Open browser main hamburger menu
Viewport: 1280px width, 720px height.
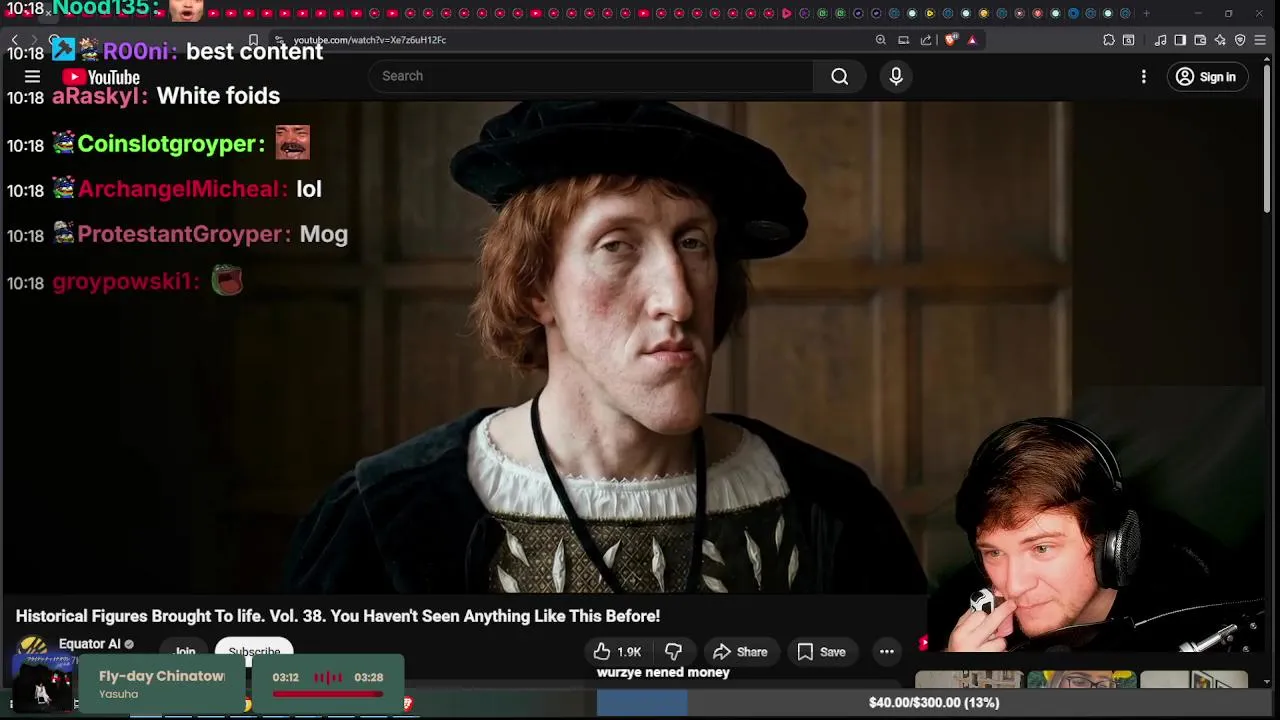(x=1262, y=40)
